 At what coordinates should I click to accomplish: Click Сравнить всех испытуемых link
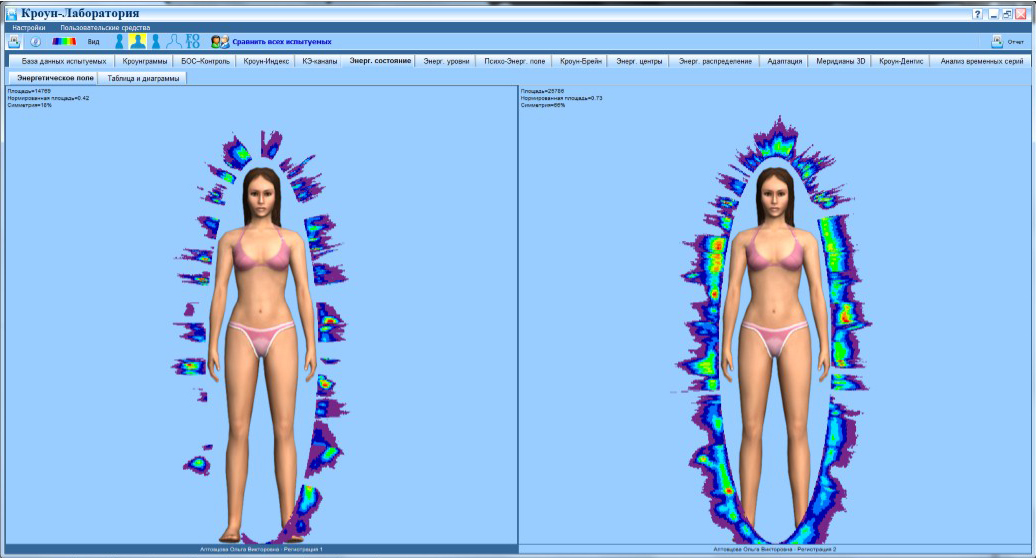coord(282,42)
